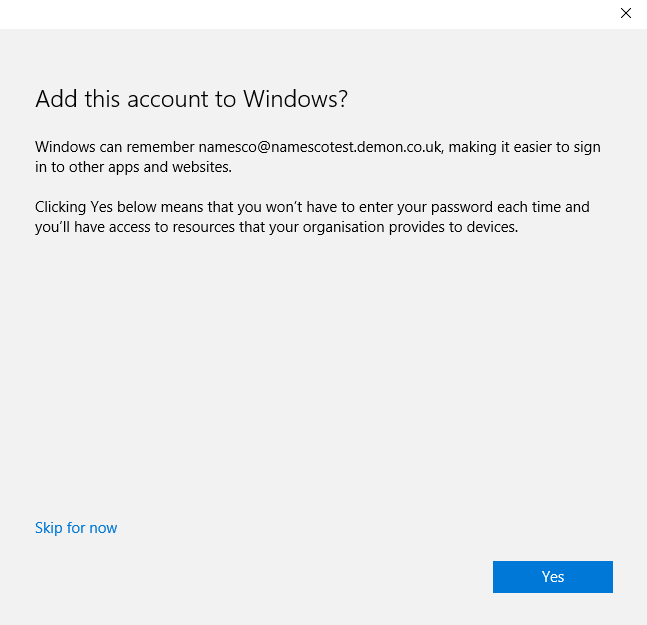Click the 'Clicking Yes below means' paragraph
The width and height of the screenshot is (647, 625).
coord(312,217)
